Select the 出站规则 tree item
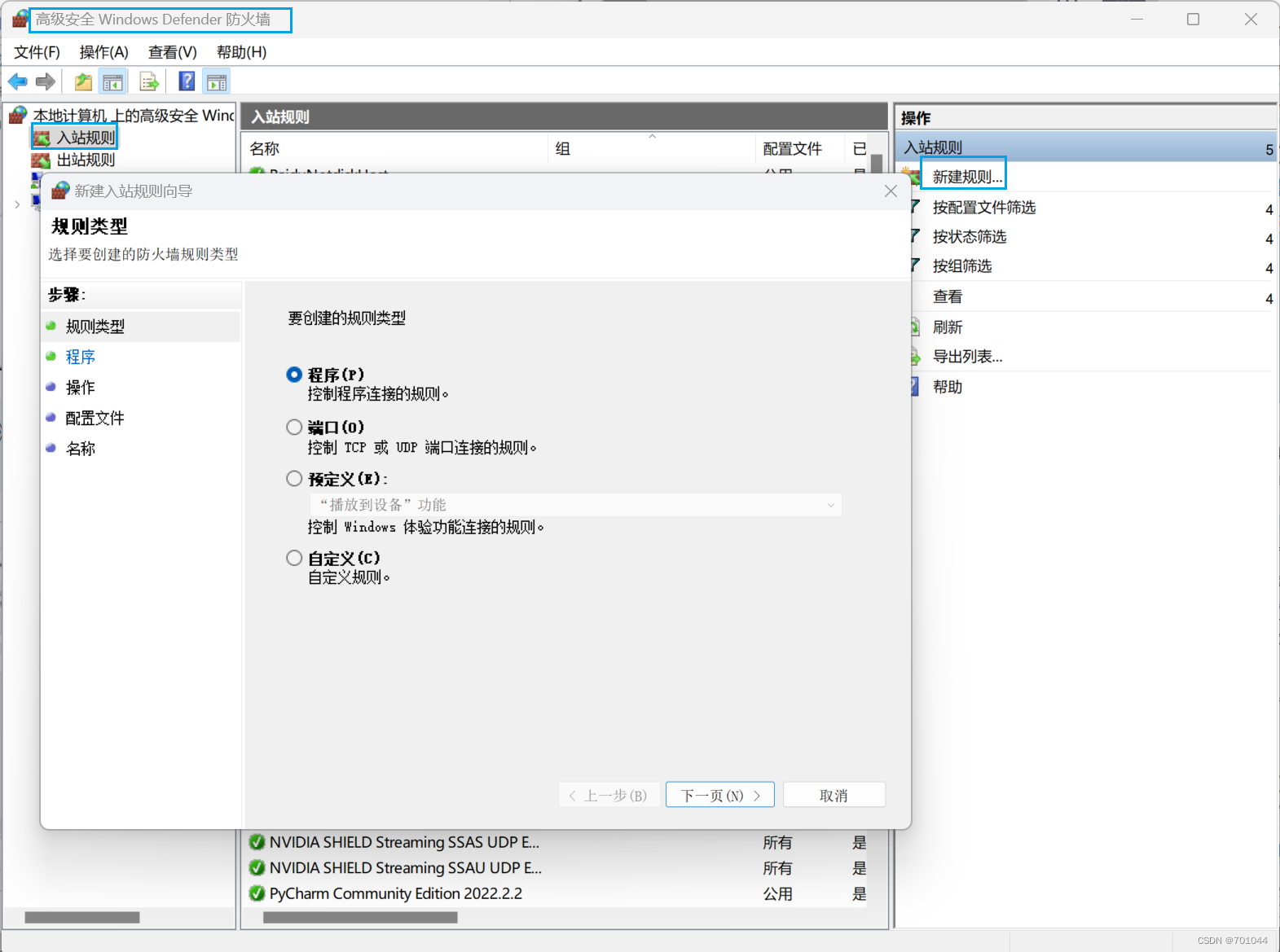Screen dimensions: 1280x952 [x=86, y=160]
